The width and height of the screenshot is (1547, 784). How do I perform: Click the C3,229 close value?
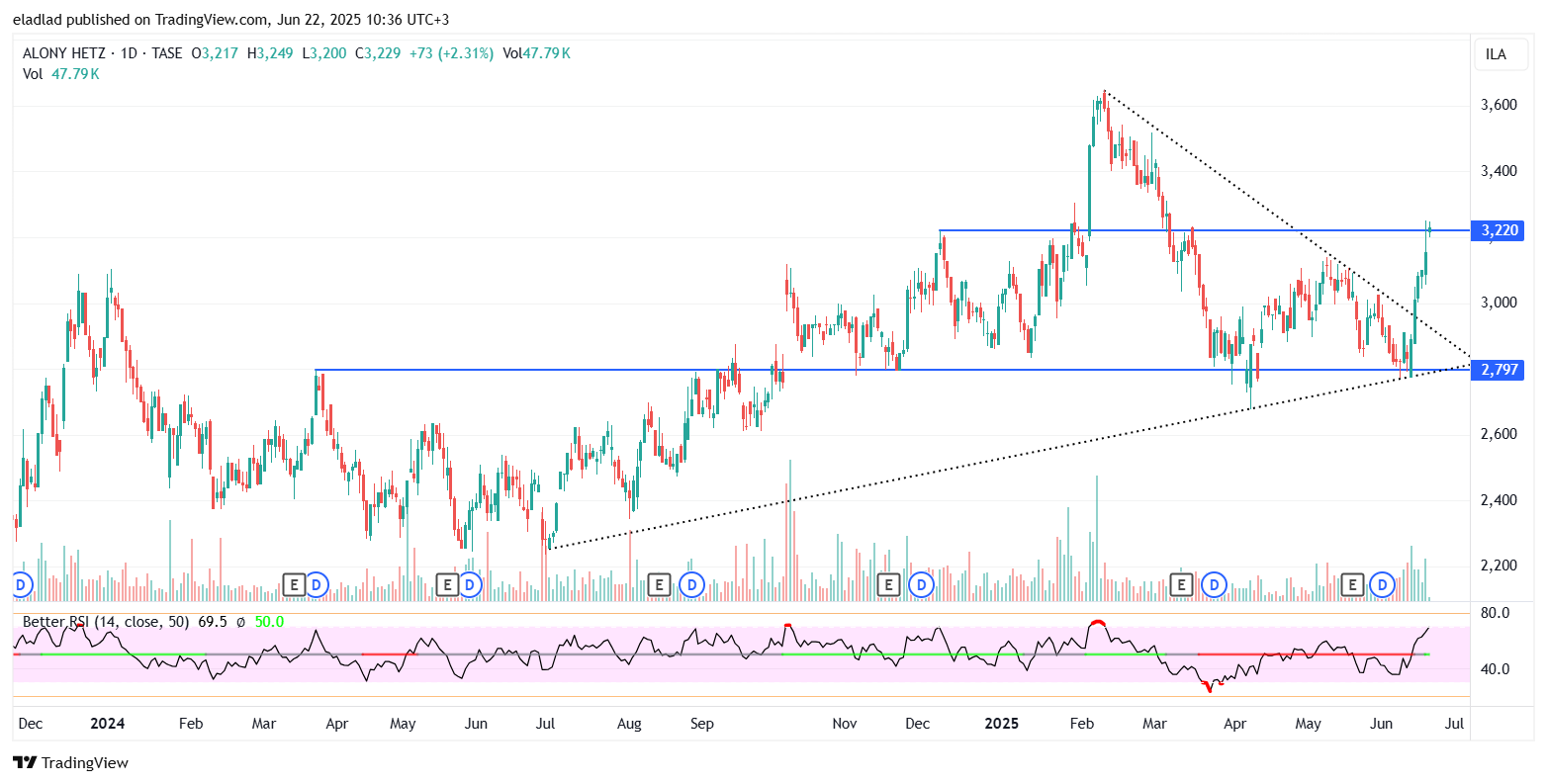point(377,53)
